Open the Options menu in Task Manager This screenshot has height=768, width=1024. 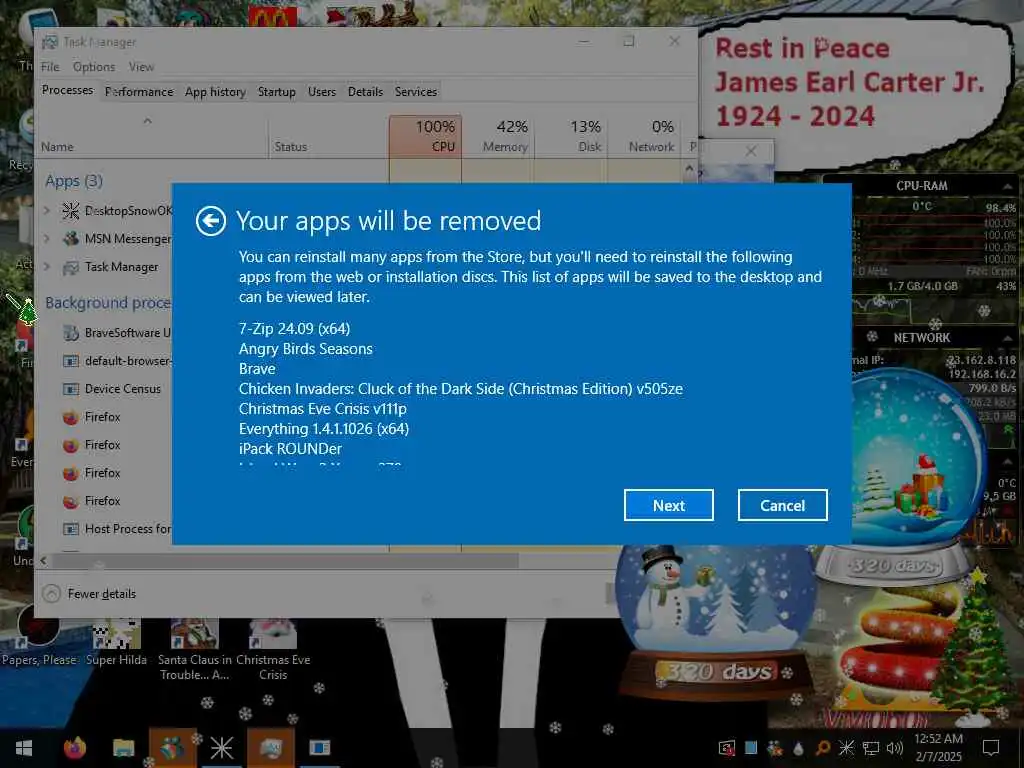[x=93, y=67]
